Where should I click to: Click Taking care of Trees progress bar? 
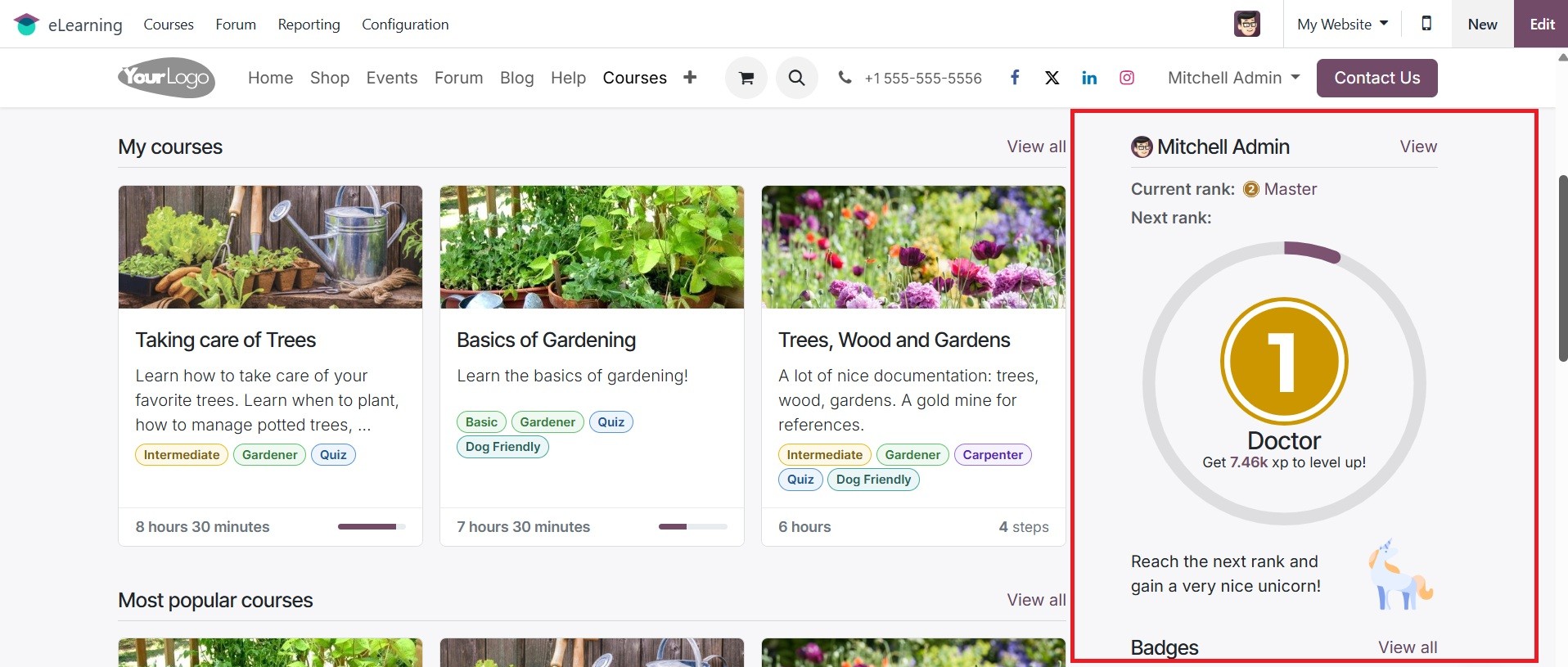pos(372,527)
